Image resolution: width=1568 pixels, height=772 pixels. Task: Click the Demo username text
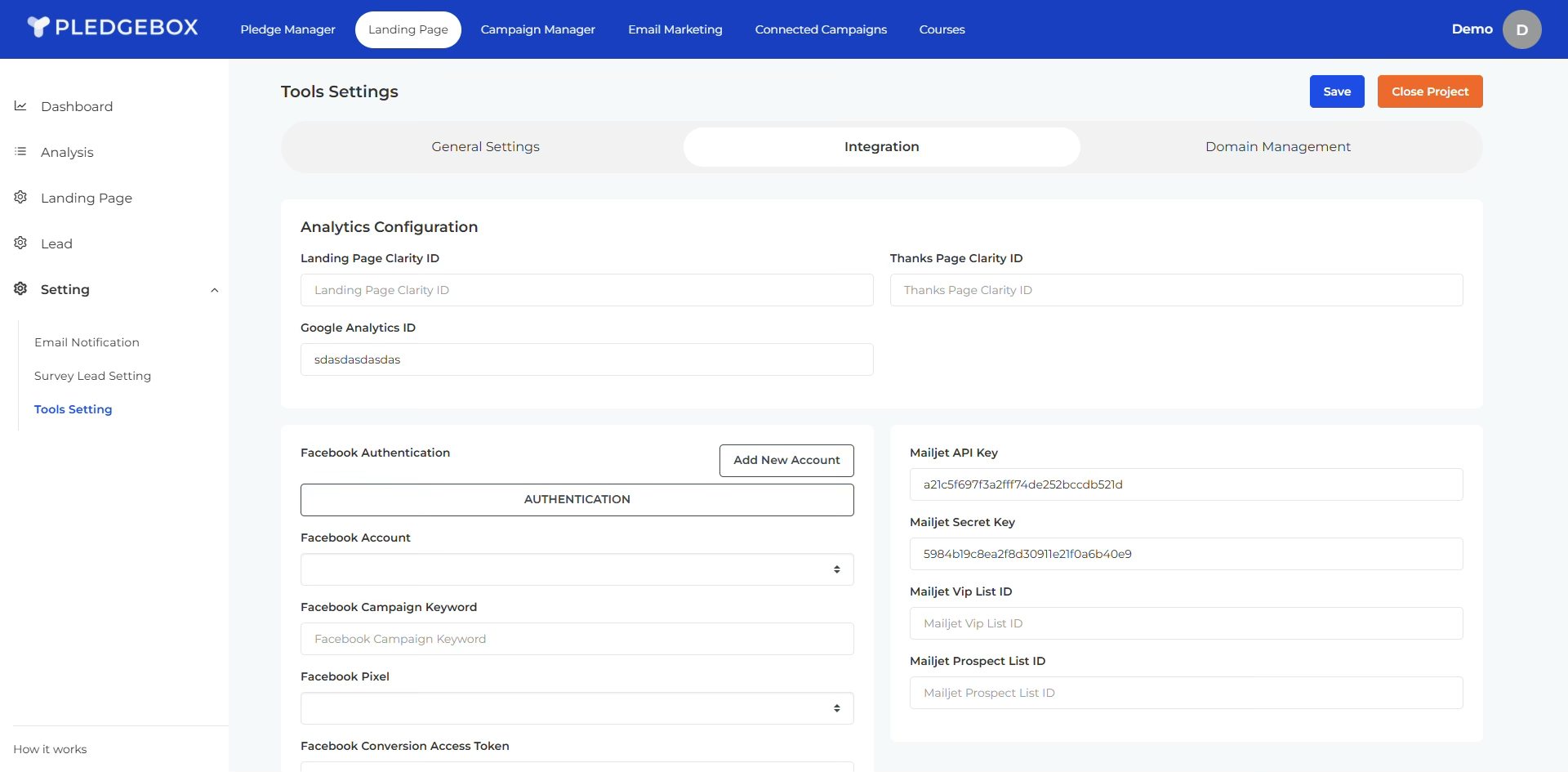point(1472,29)
